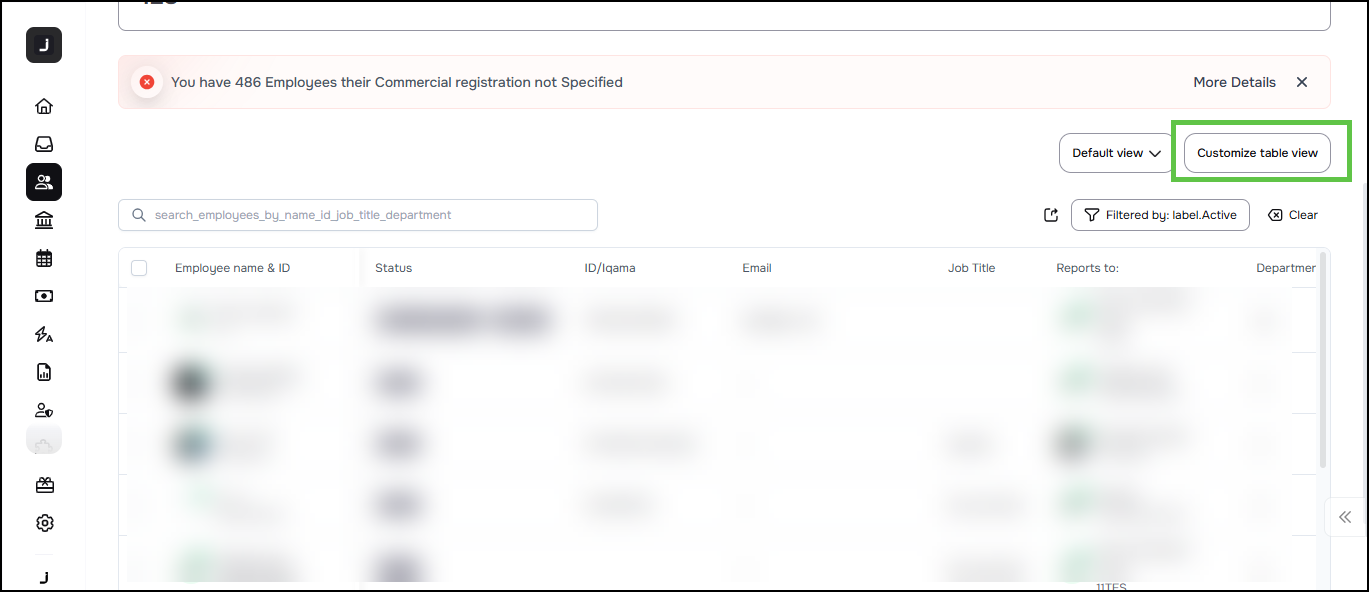Open the reports chart document icon
This screenshot has height=592, width=1369.
click(x=44, y=372)
